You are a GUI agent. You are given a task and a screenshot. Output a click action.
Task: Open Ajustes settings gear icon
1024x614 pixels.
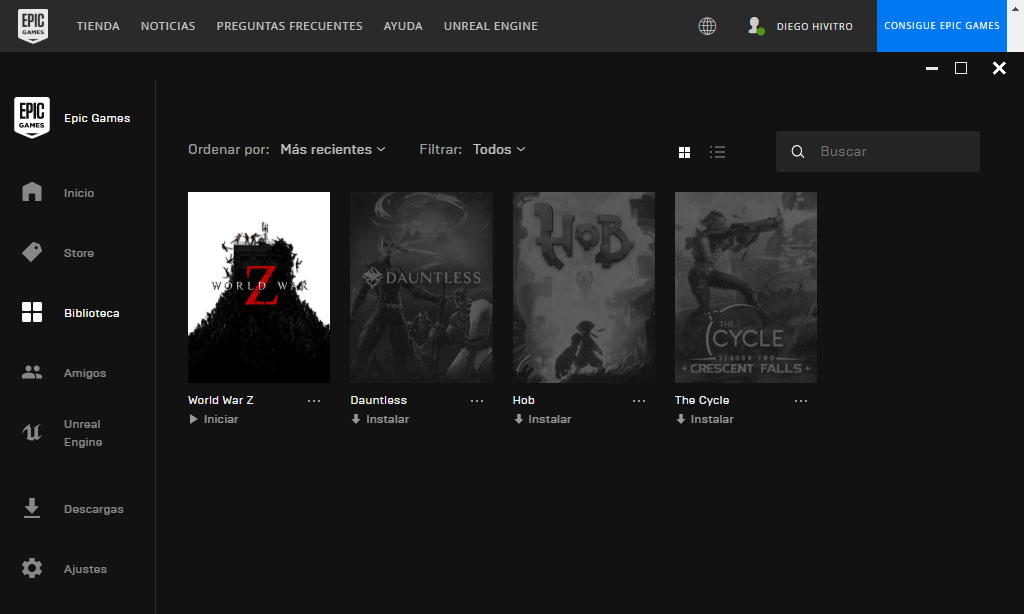[x=31, y=568]
